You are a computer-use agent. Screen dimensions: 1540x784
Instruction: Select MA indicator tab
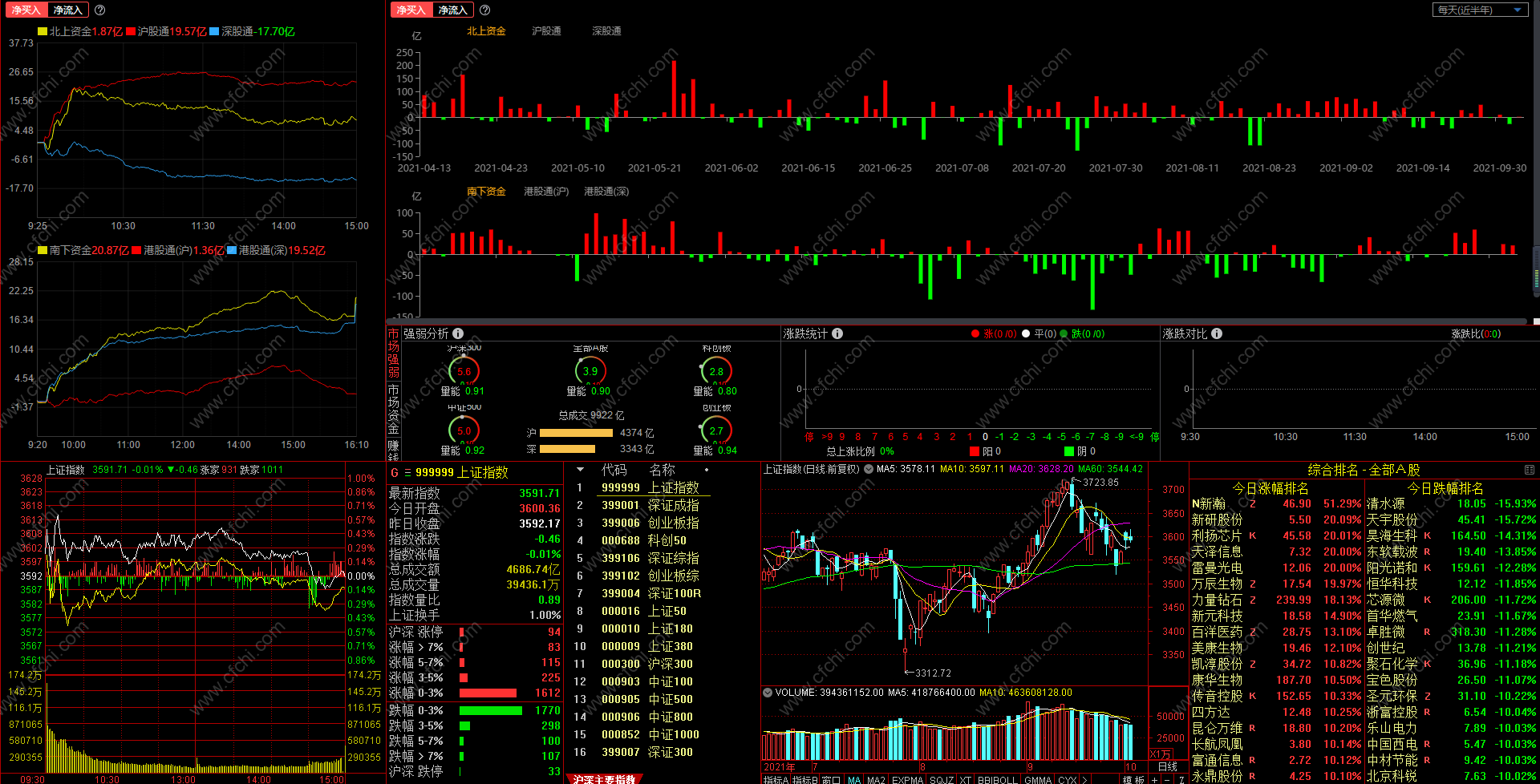point(854,779)
